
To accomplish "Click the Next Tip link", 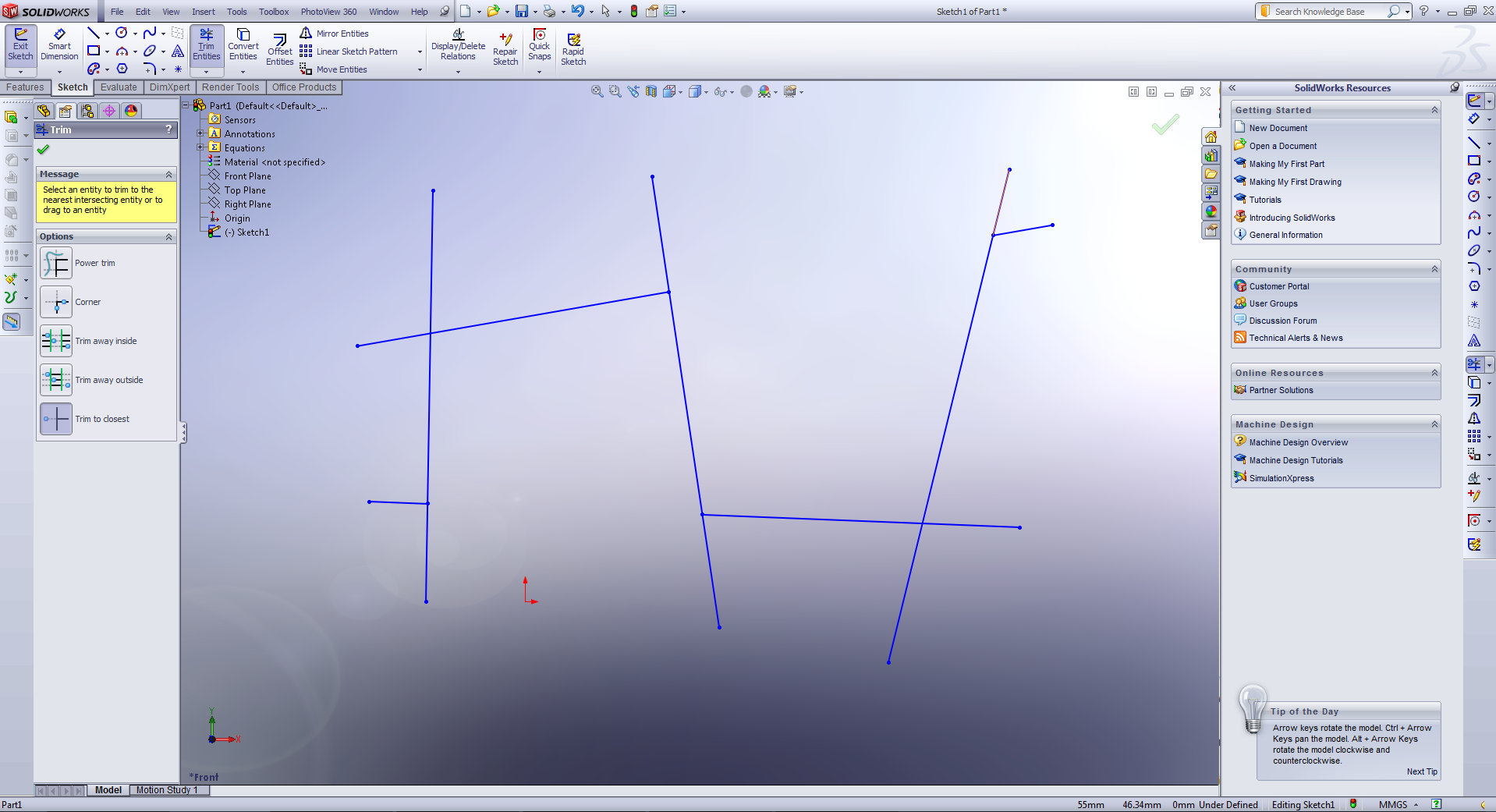I will [x=1422, y=771].
